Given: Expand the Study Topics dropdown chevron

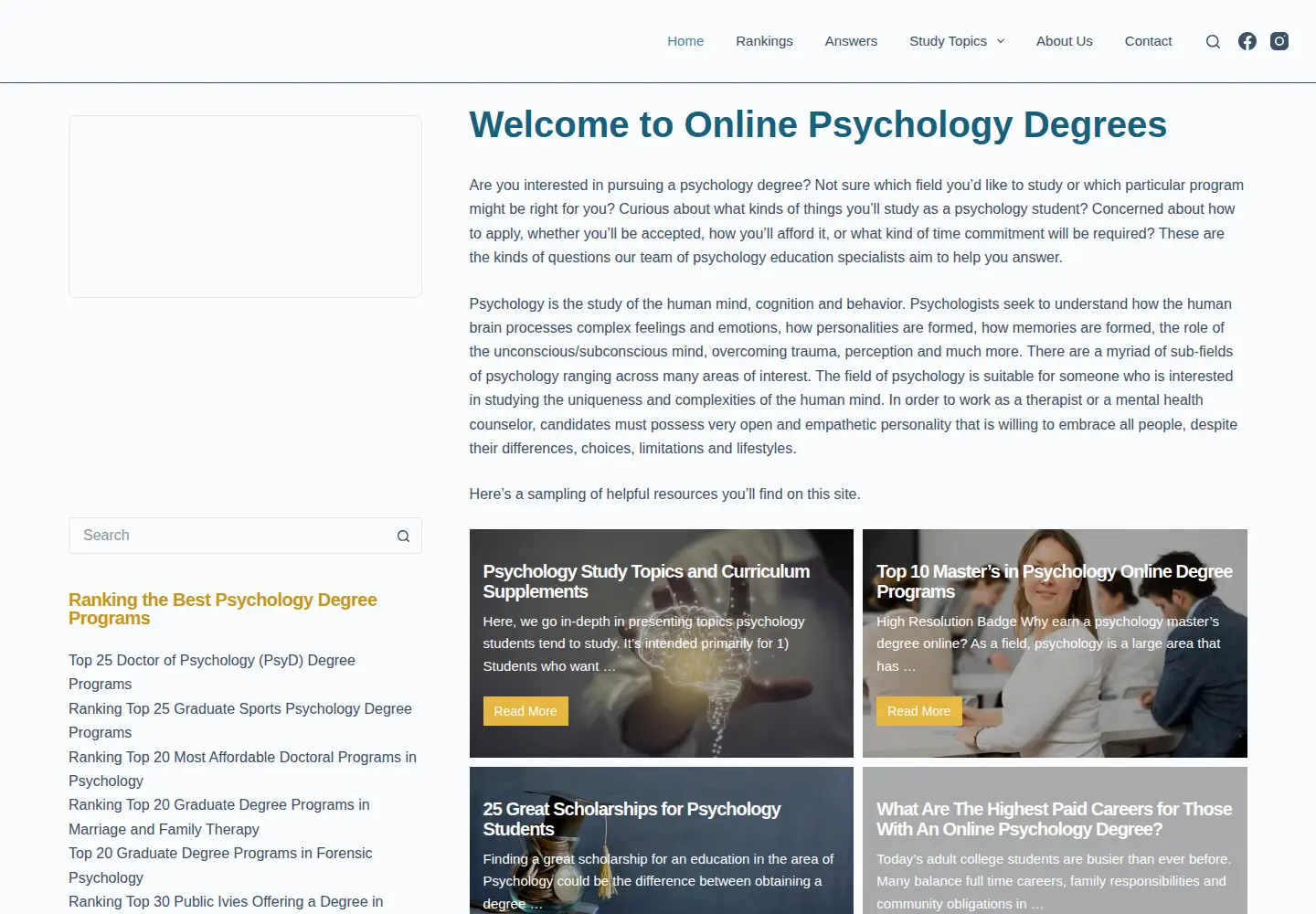Looking at the screenshot, I should [x=1000, y=41].
